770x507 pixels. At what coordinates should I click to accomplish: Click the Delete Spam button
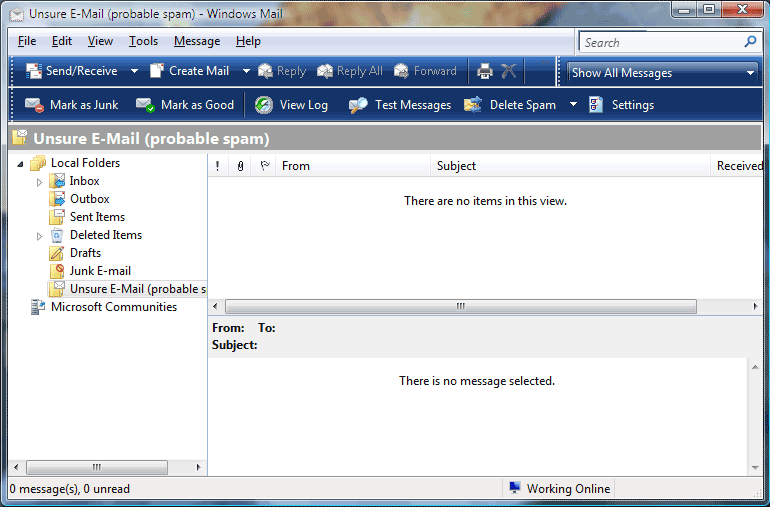510,105
